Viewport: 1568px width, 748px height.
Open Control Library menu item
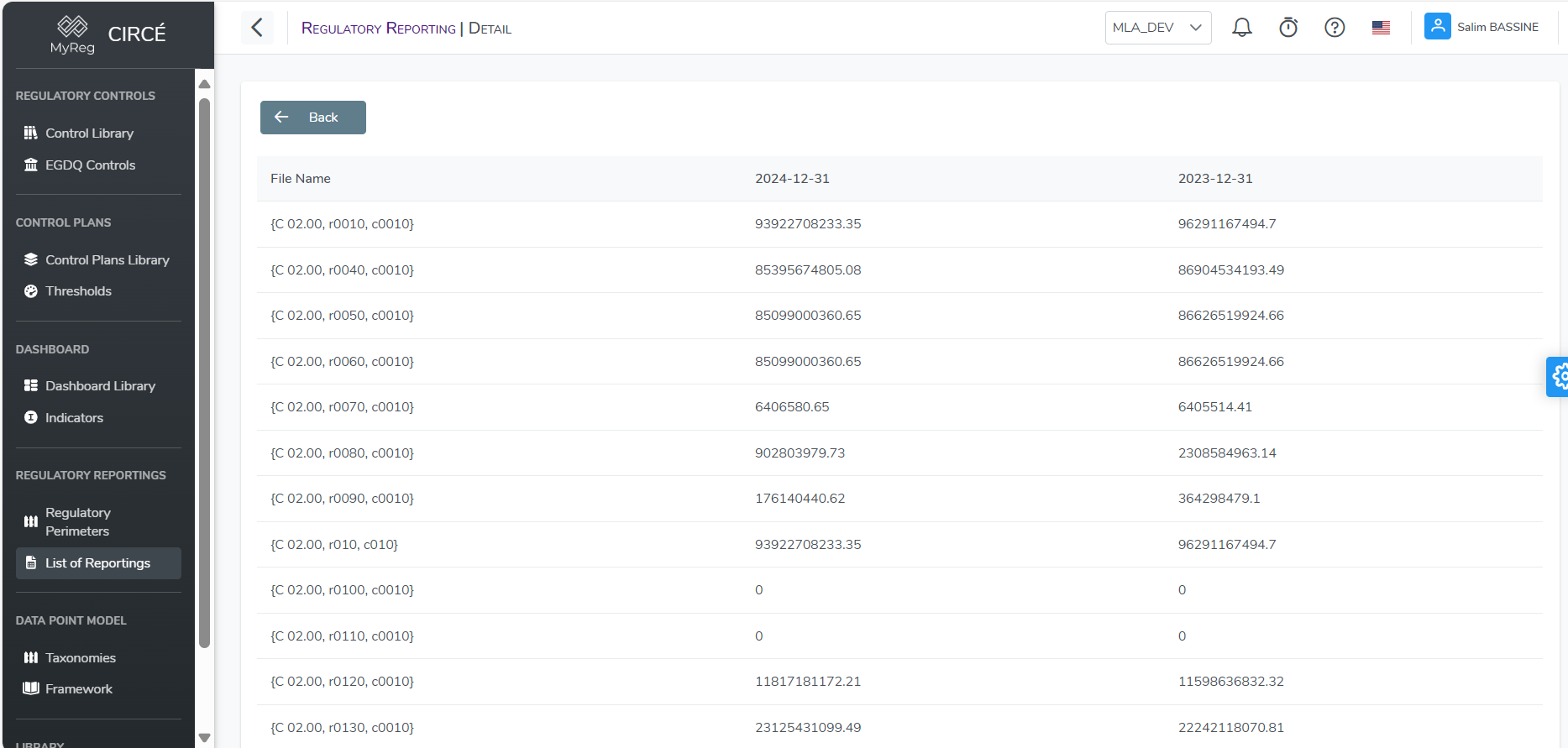pos(98,133)
